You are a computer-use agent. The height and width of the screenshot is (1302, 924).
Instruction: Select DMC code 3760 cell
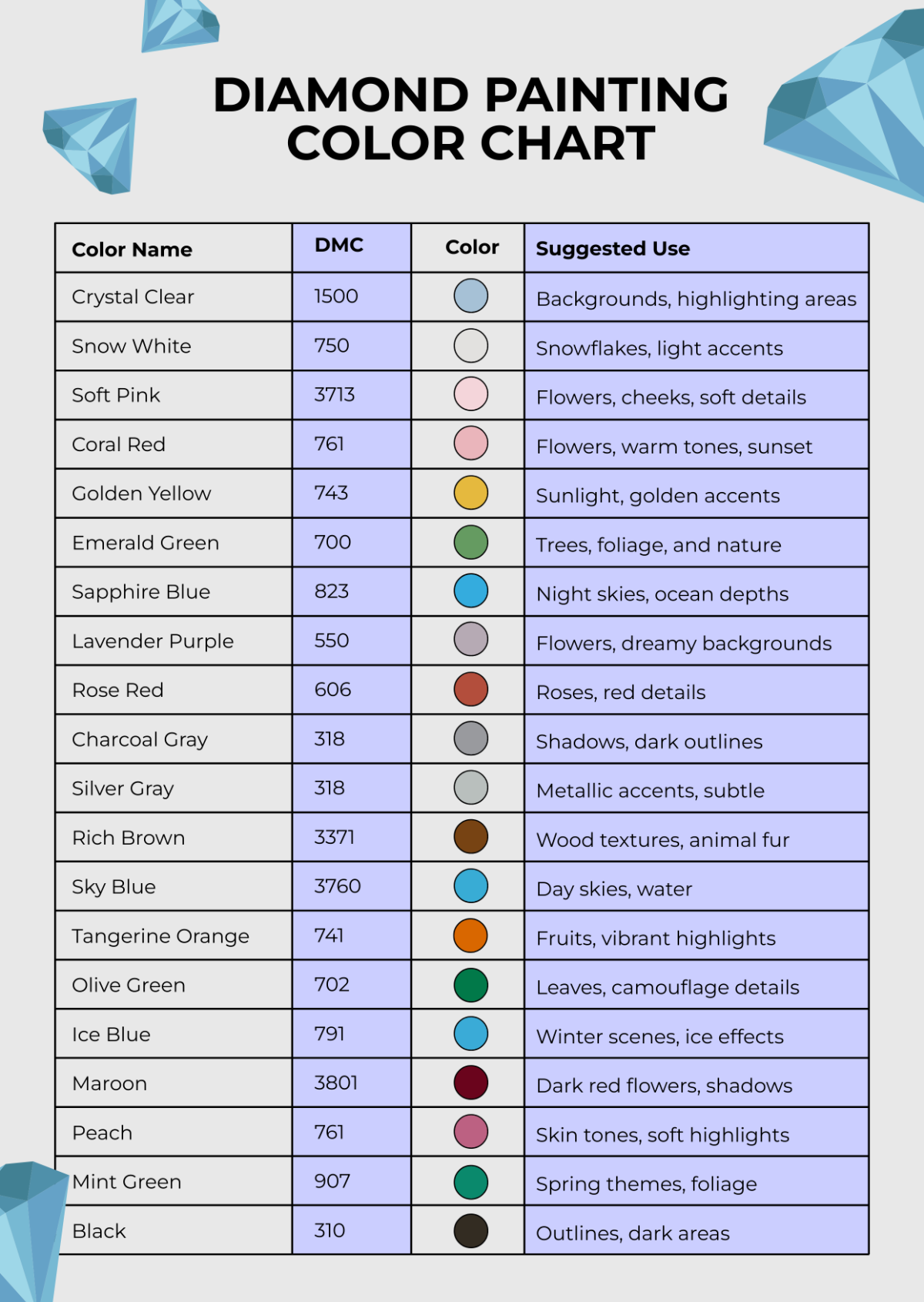coord(337,886)
